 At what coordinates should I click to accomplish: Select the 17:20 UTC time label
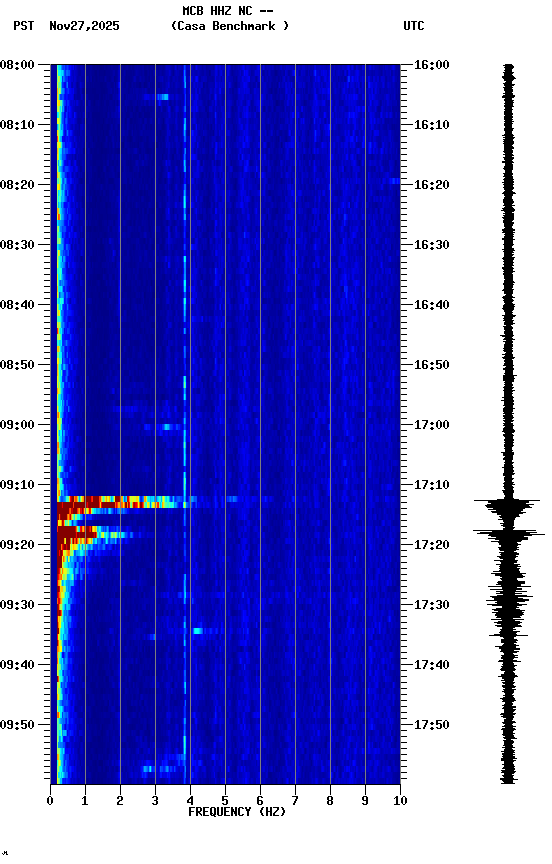tap(432, 545)
